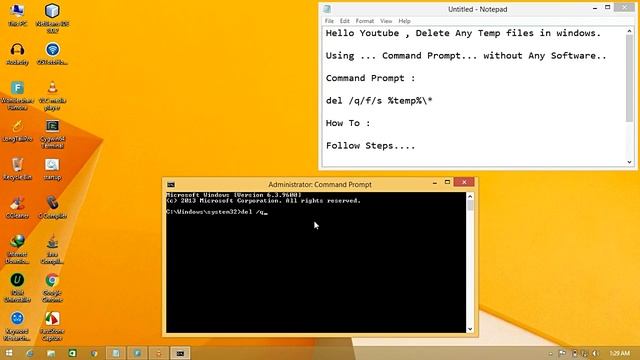The height and width of the screenshot is (360, 640).
Task: Open the Notepad File menu
Action: pos(329,21)
